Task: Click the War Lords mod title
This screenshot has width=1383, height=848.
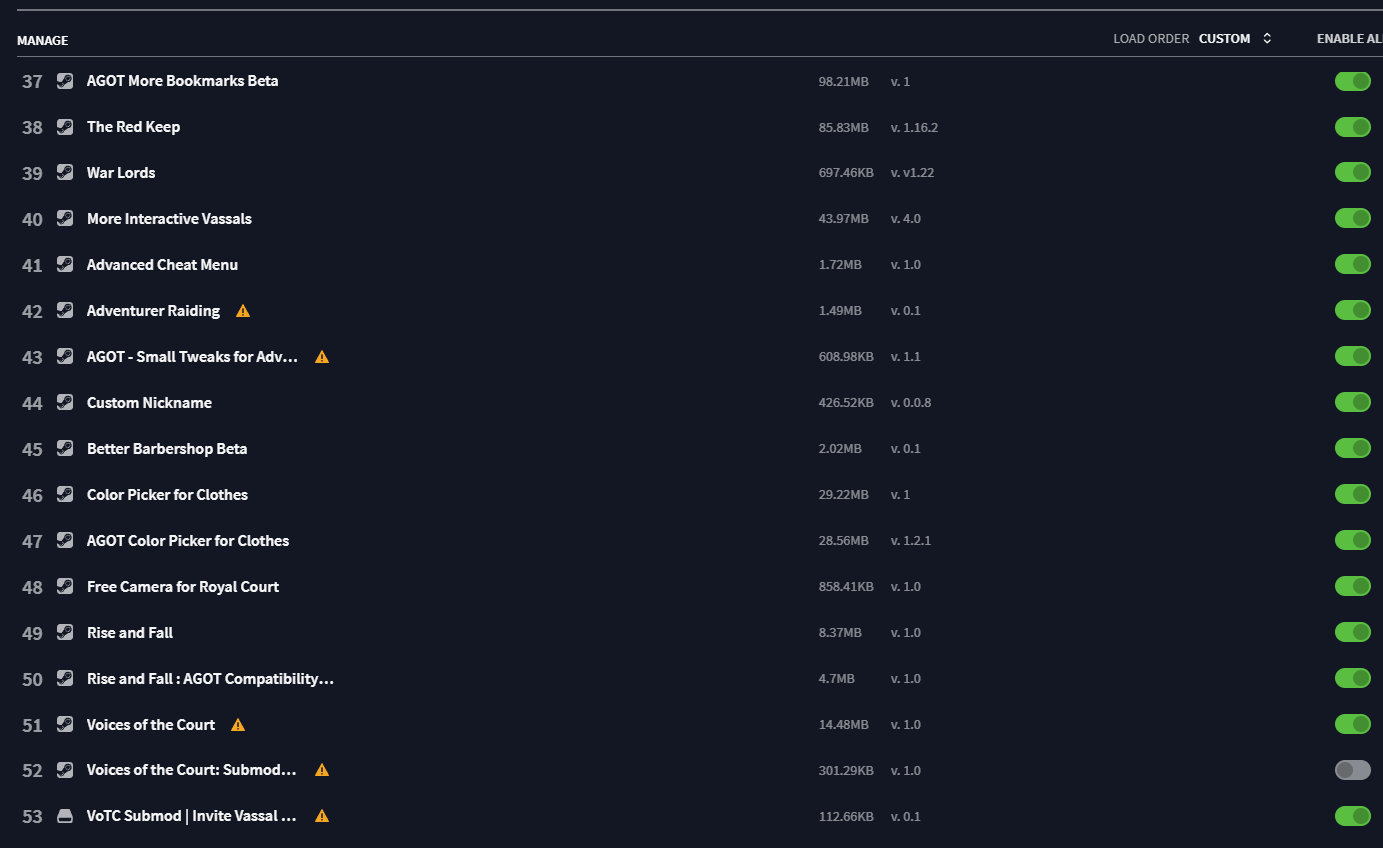Action: pos(121,173)
